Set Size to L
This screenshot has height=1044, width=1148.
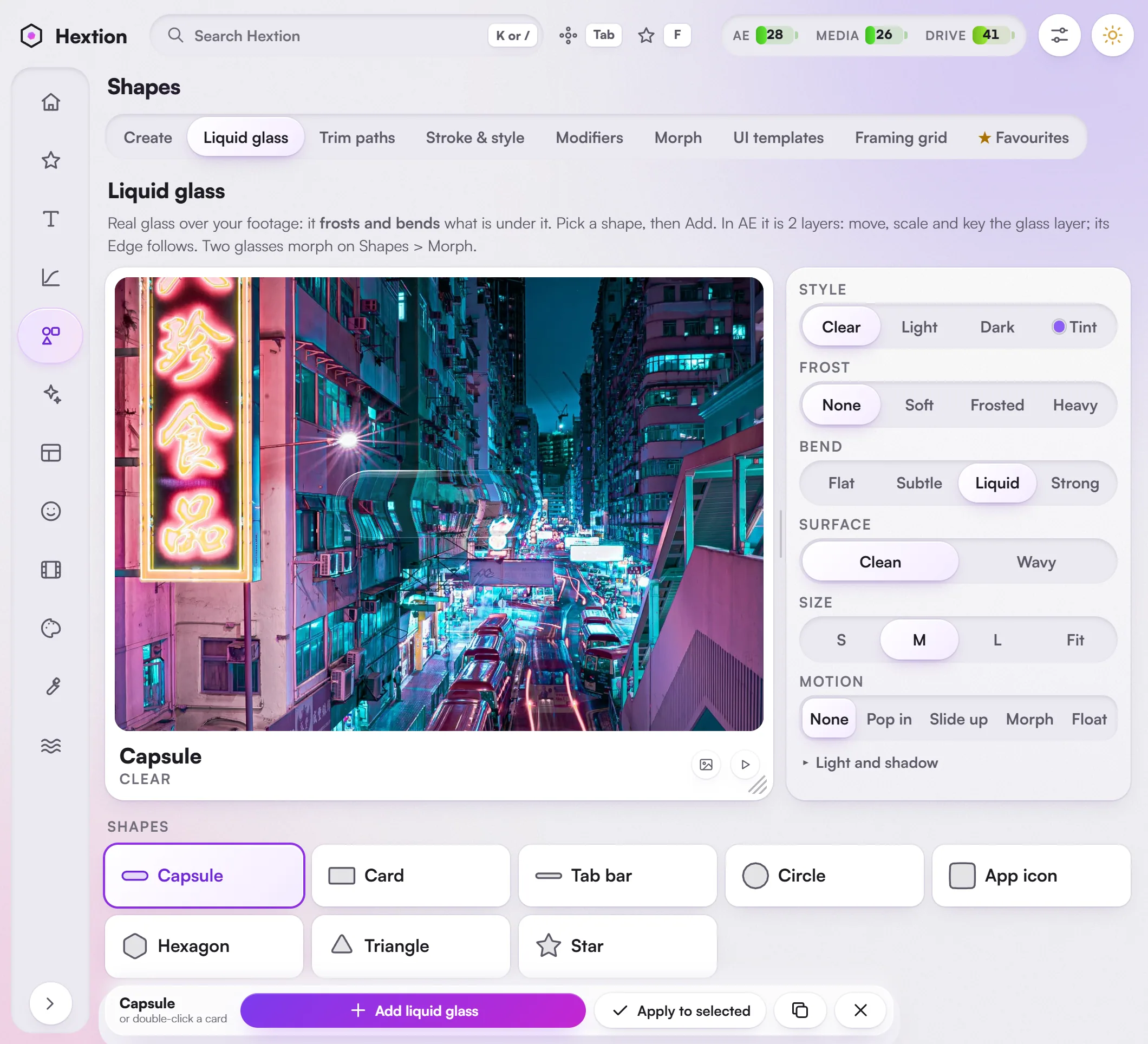[x=997, y=640]
